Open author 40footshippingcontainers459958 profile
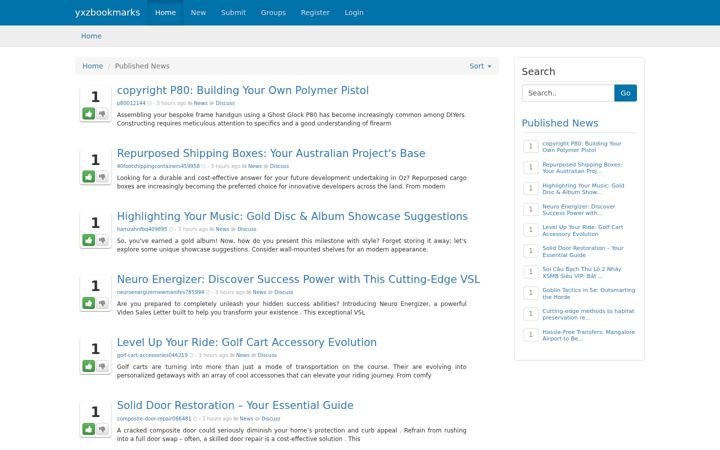Screen dimensions: 720x450 coord(158,166)
